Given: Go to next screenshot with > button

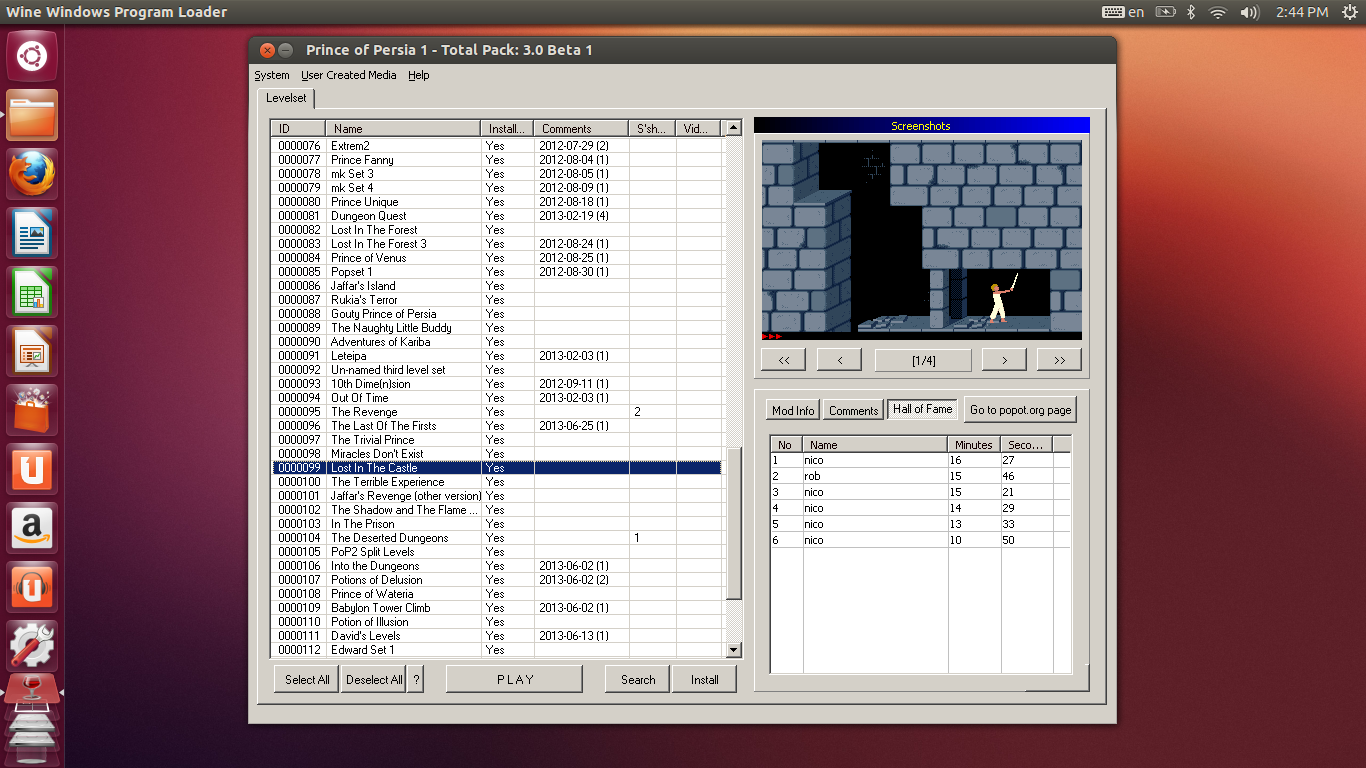Looking at the screenshot, I should [1004, 360].
